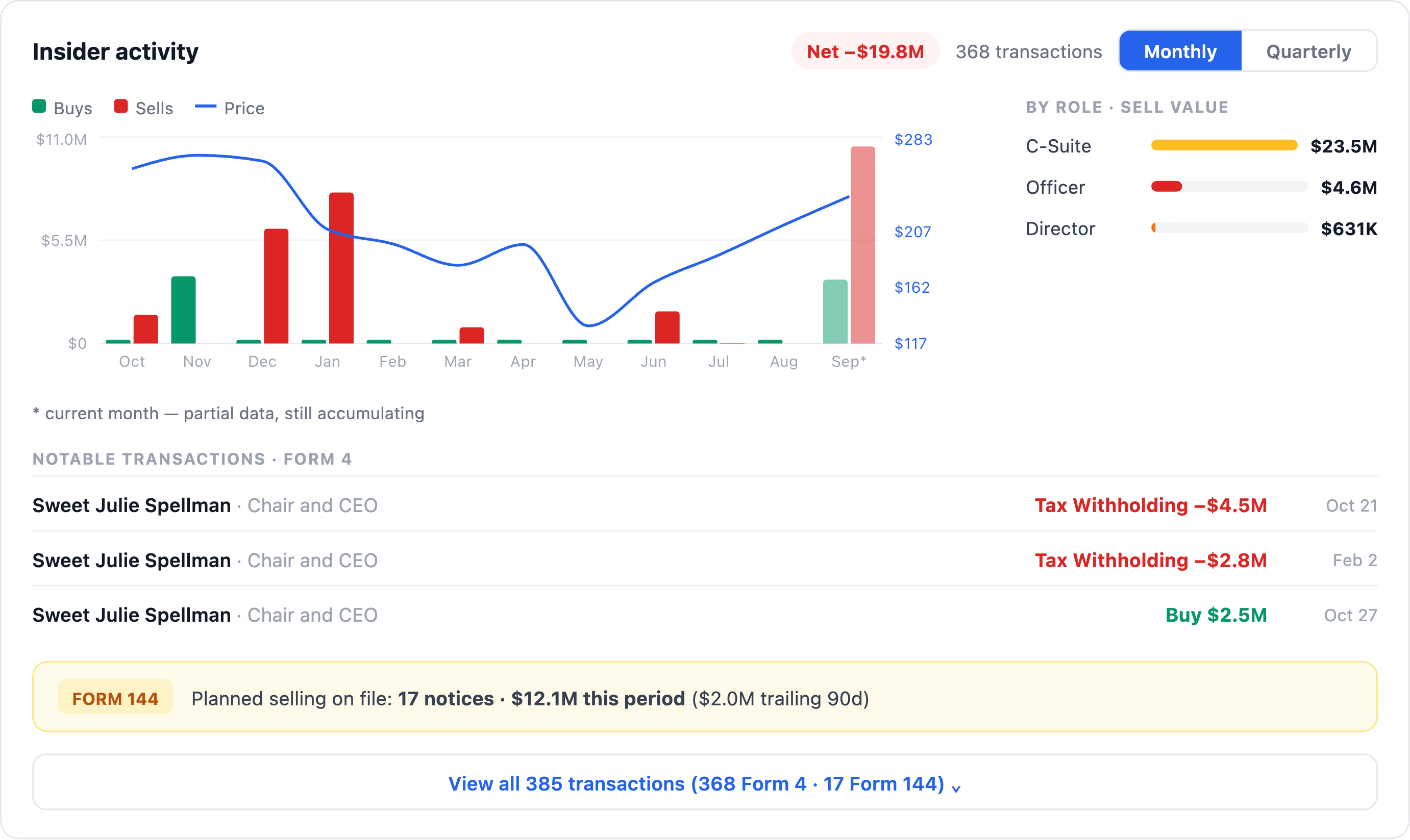Click the $23.5M C-Suite value
The width and height of the screenshot is (1410, 840).
click(1343, 146)
